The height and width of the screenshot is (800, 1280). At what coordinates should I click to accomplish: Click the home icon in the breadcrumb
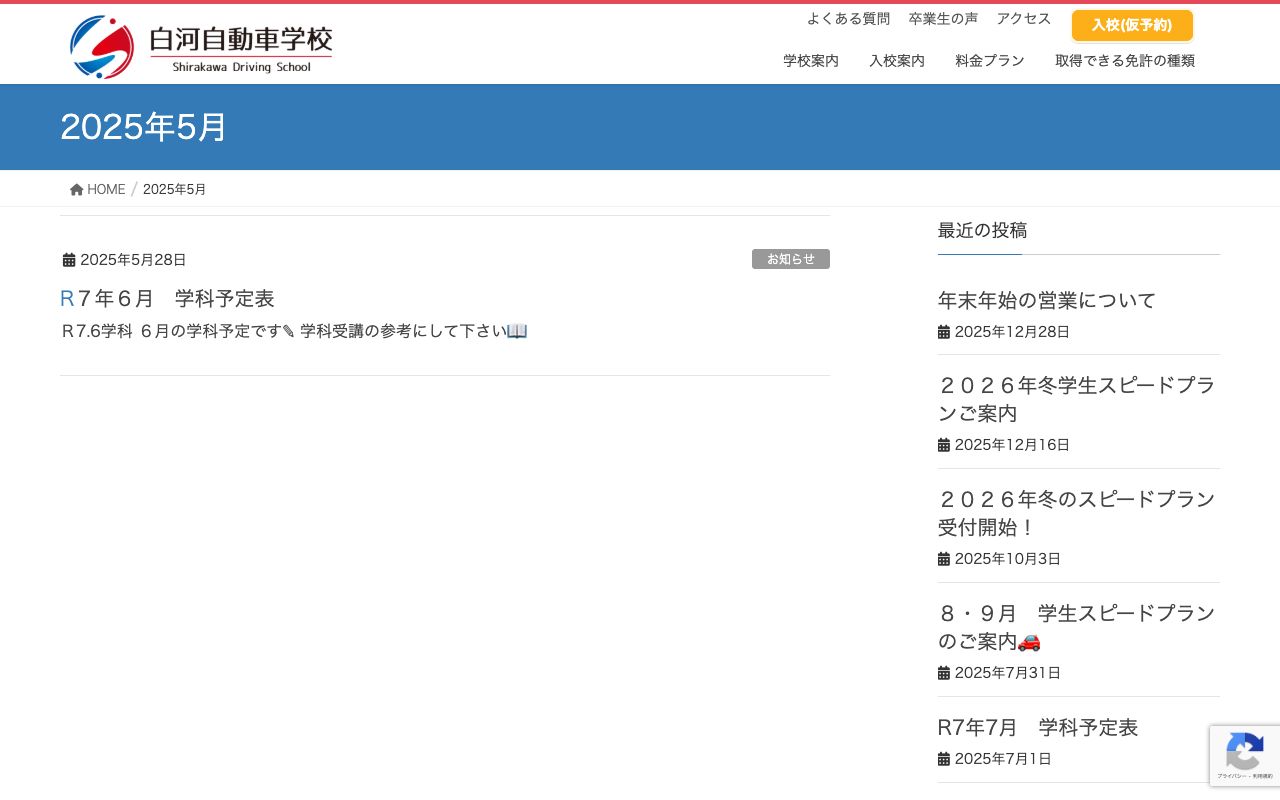(77, 188)
